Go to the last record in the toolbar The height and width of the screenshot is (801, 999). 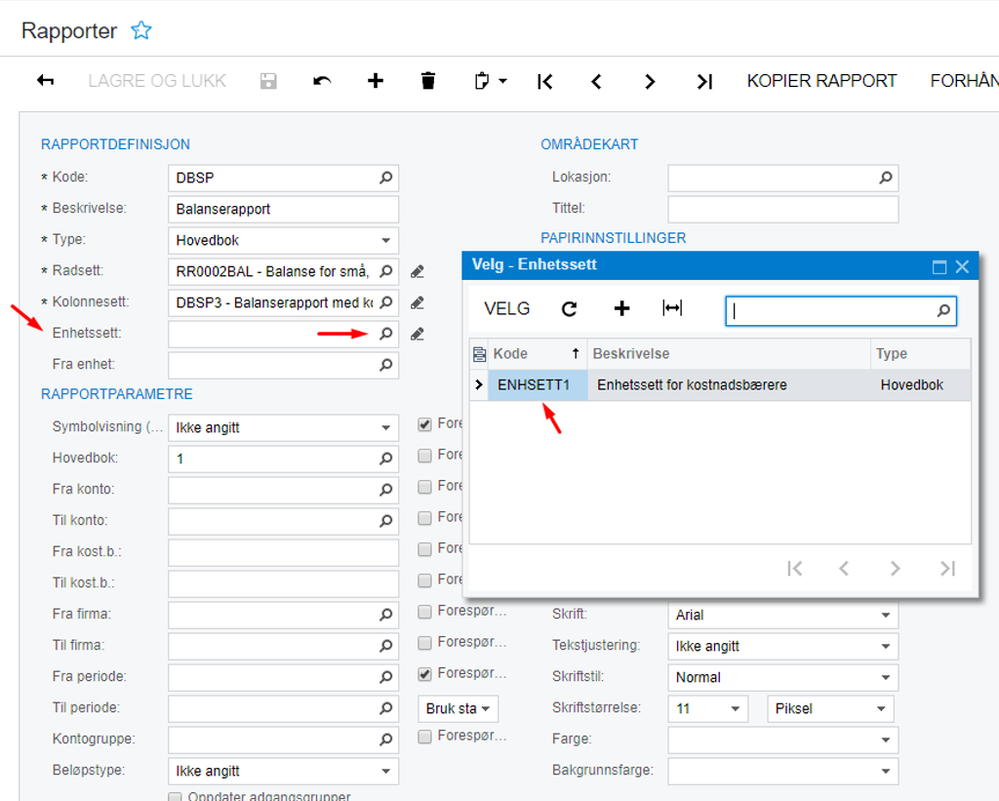(x=704, y=82)
